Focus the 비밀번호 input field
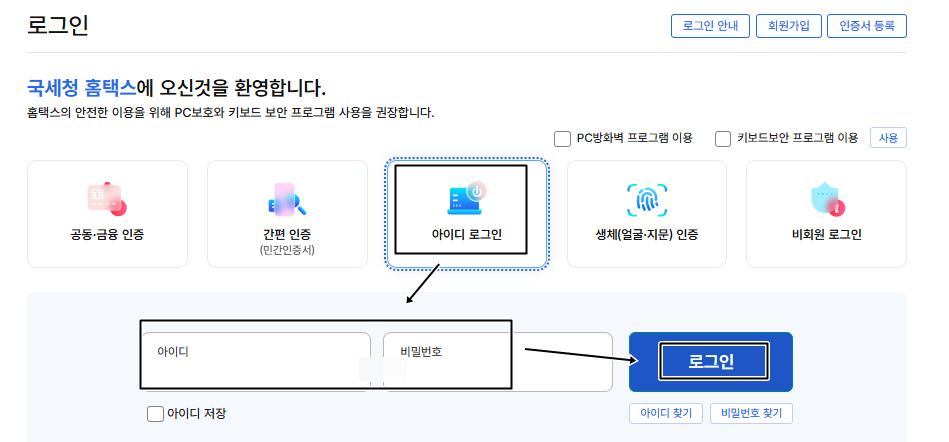 pos(497,362)
